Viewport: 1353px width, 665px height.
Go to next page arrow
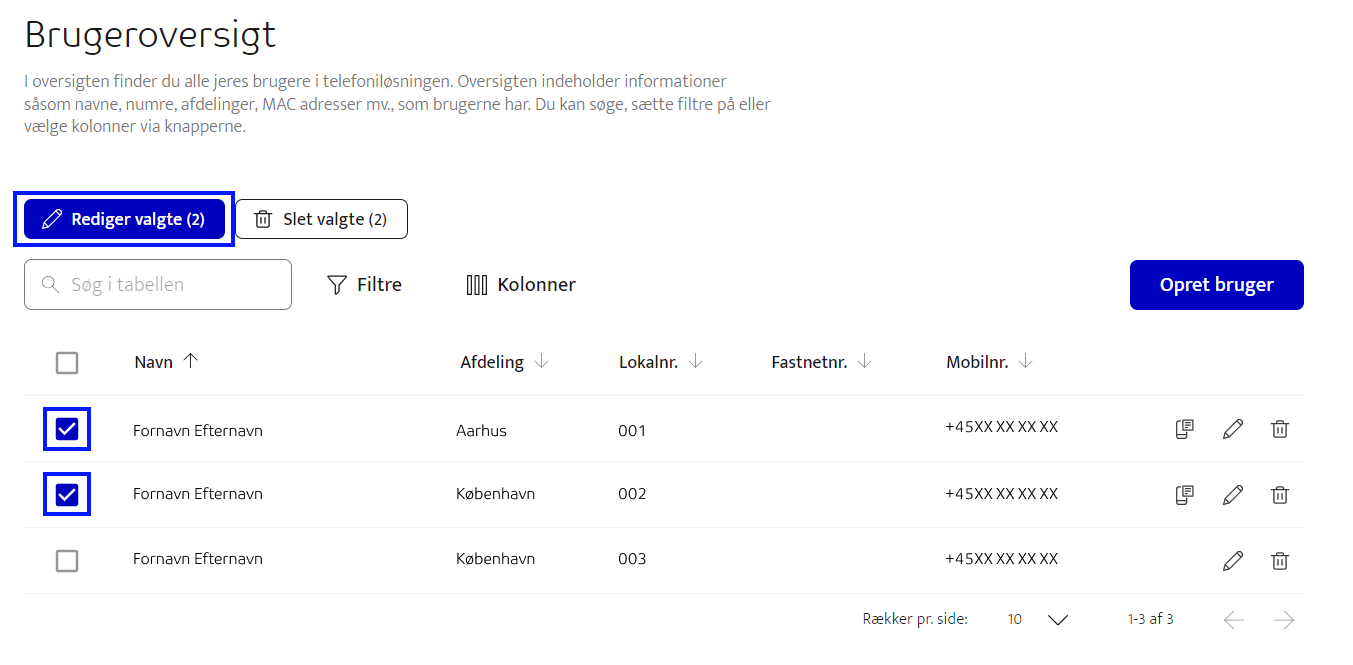1284,620
